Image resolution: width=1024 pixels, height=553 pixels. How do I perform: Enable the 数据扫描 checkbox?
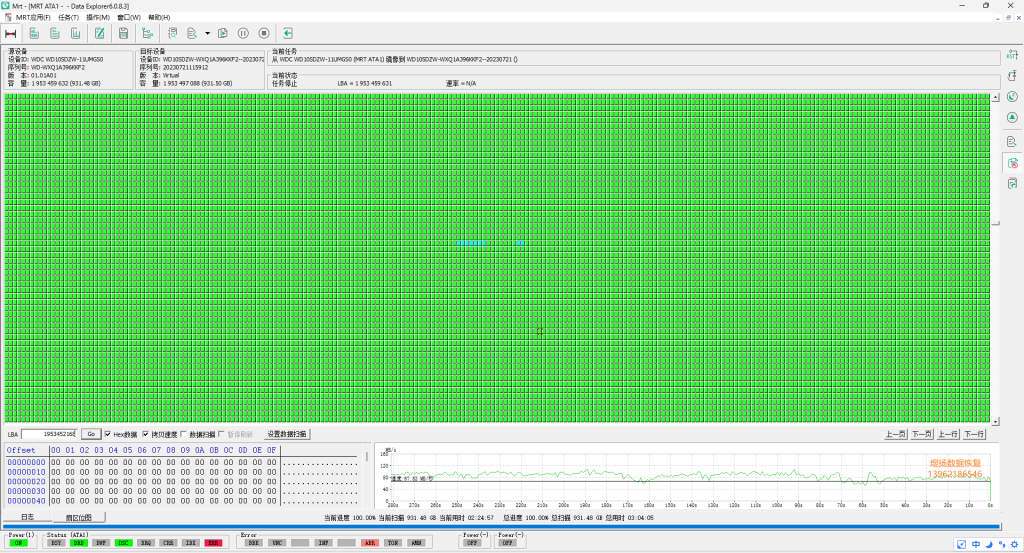[183, 434]
